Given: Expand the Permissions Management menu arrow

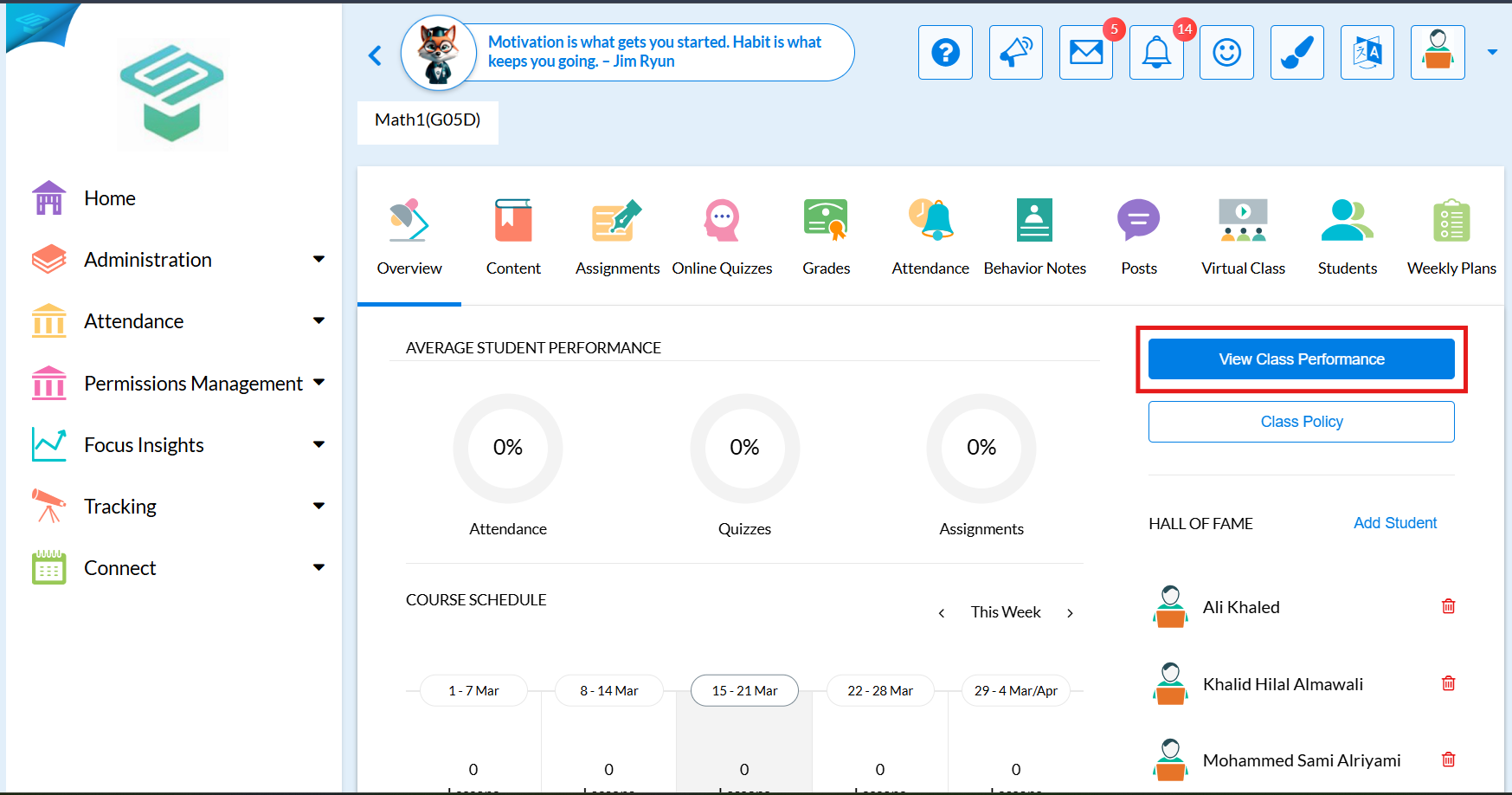Looking at the screenshot, I should [319, 383].
